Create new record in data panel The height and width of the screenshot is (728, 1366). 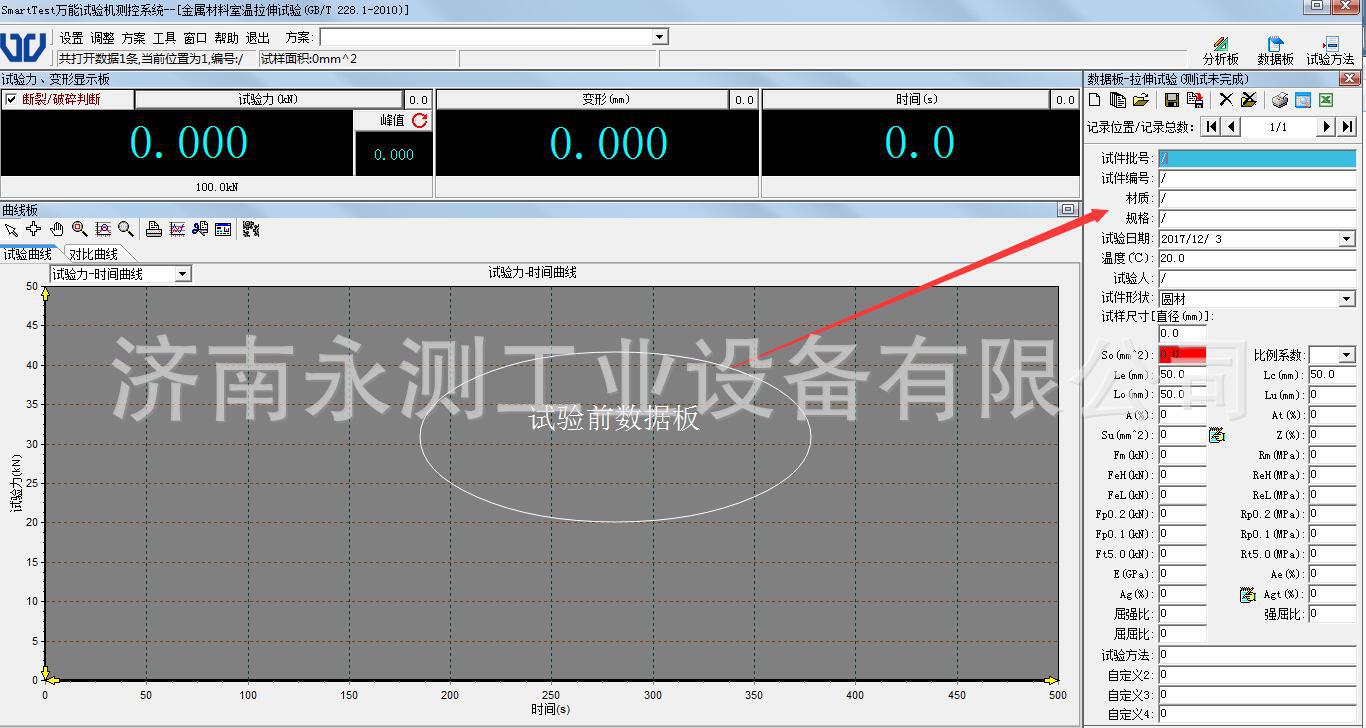point(1095,100)
